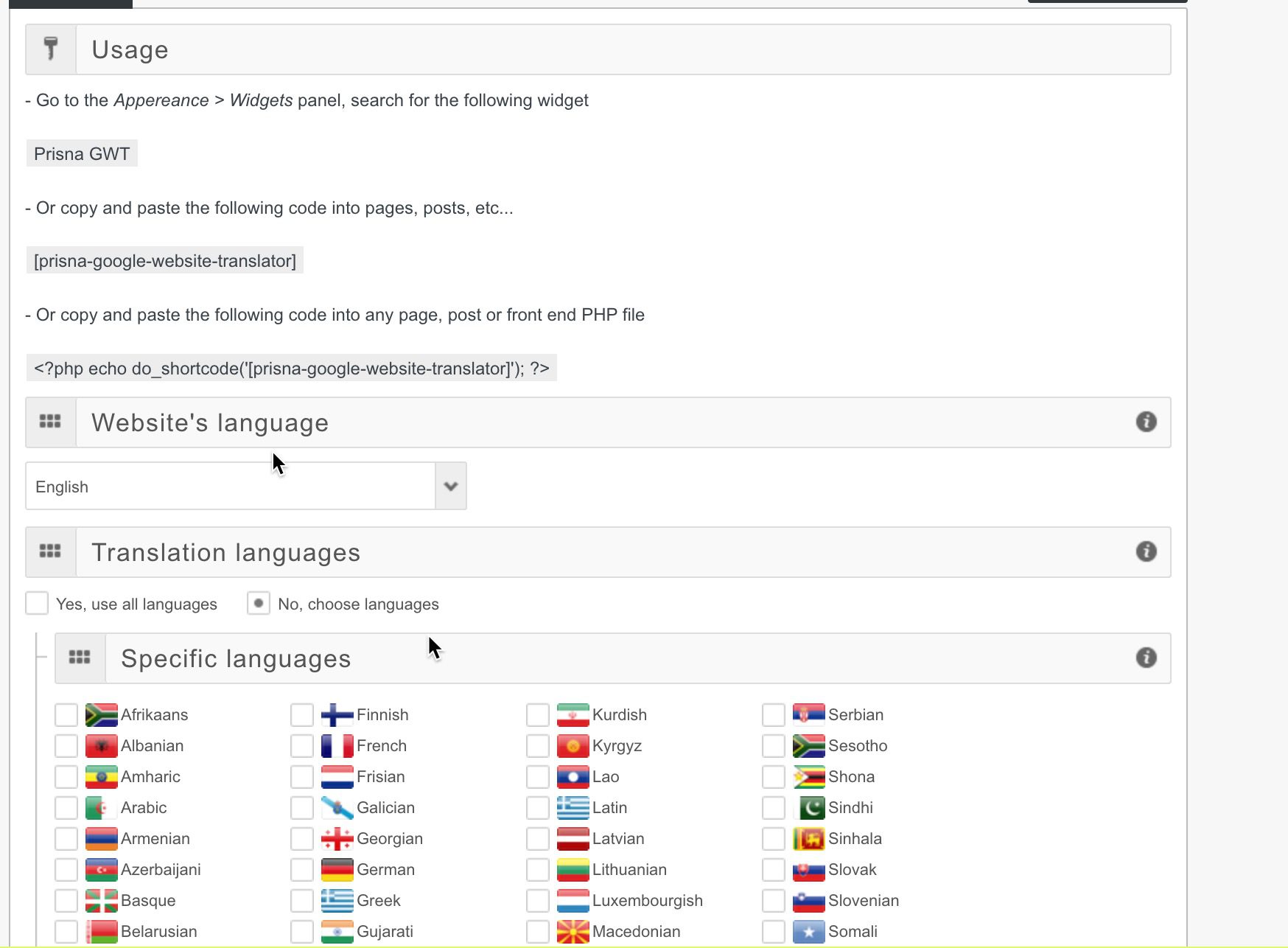Click the French flag icon
The height and width of the screenshot is (948, 1288).
[x=337, y=745]
